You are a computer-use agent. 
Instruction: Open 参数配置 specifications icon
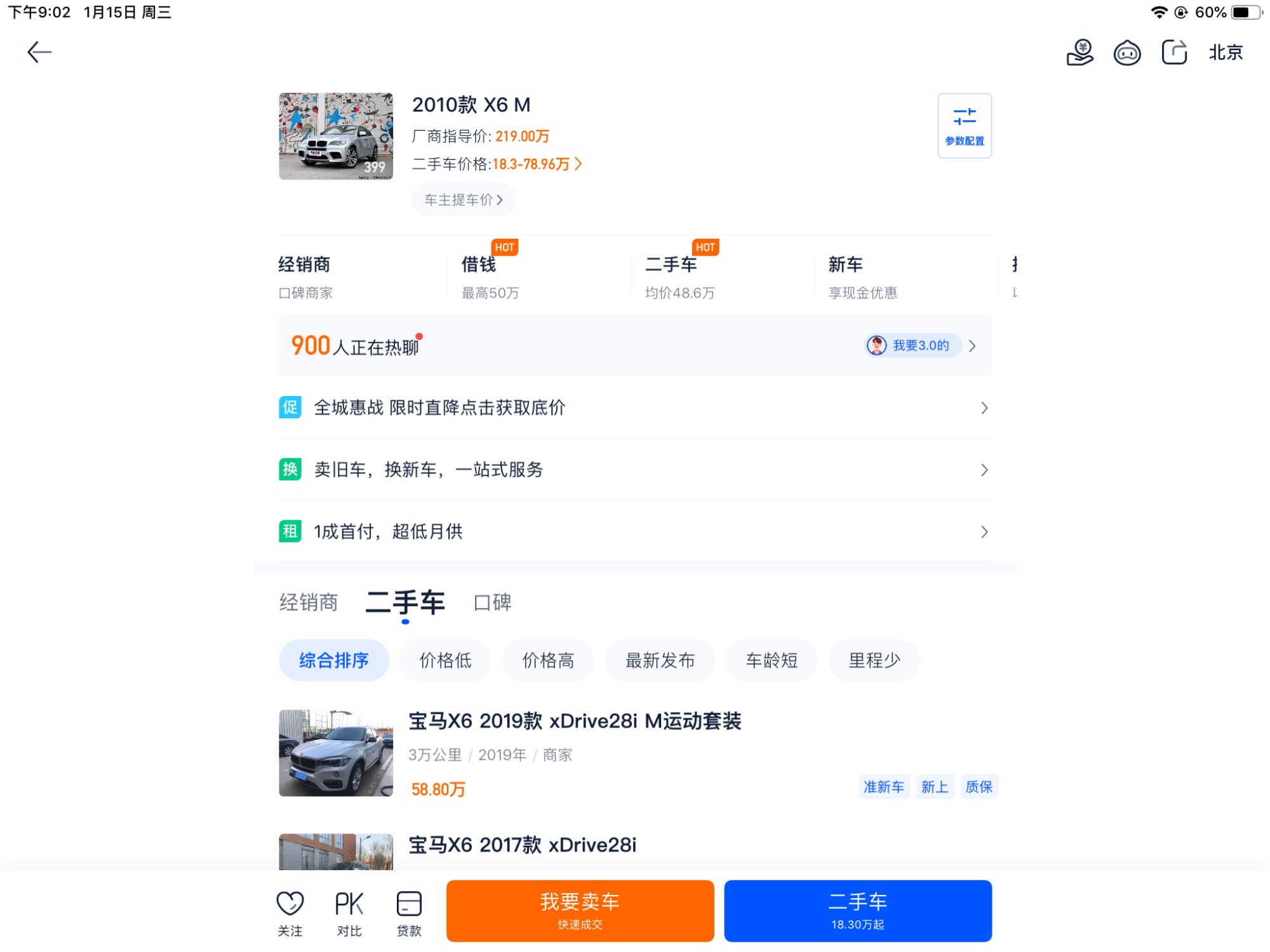pos(964,126)
